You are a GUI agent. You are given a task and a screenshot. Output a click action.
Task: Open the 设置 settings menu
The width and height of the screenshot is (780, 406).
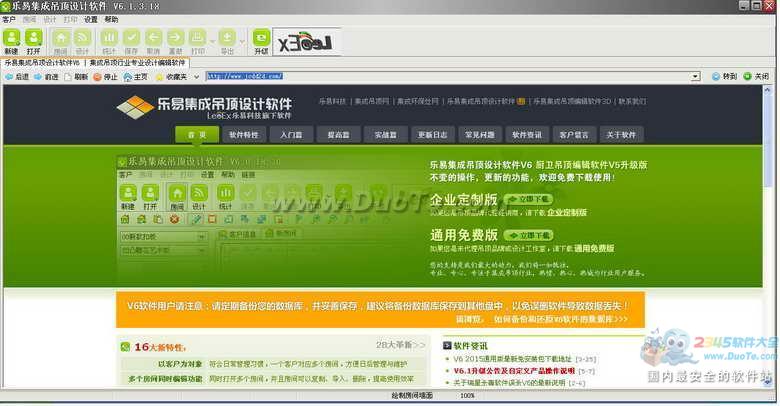tap(91, 19)
